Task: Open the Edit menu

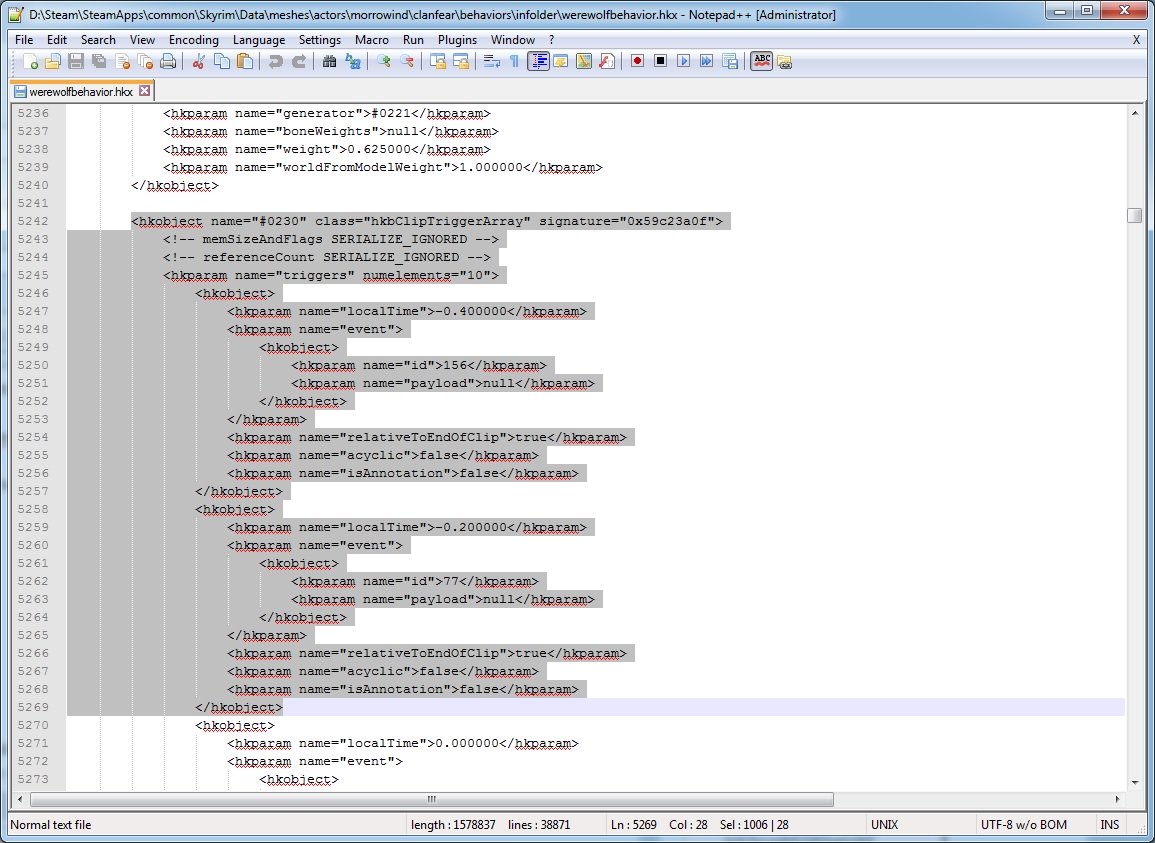Action: (x=57, y=40)
